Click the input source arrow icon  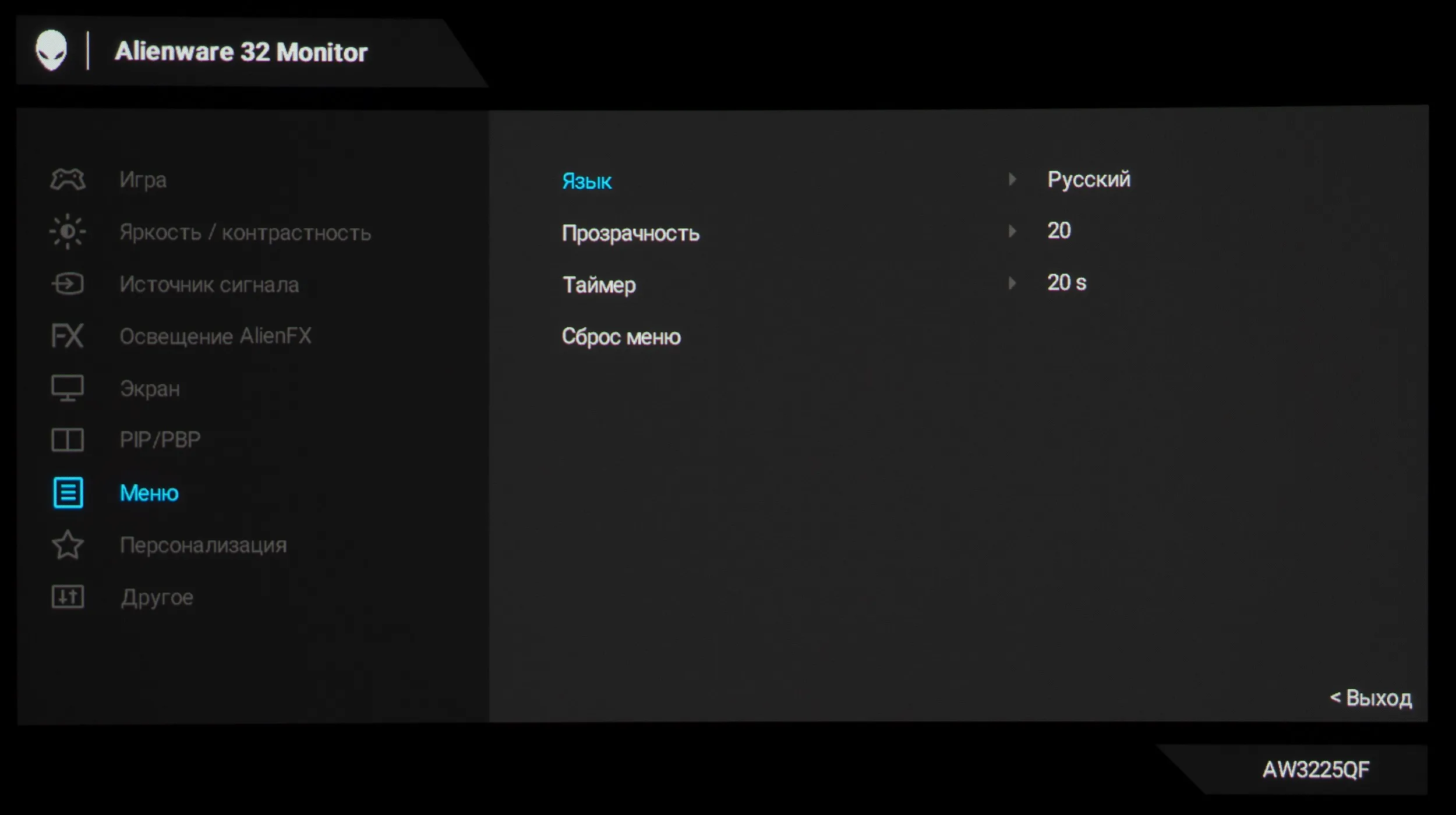click(68, 284)
